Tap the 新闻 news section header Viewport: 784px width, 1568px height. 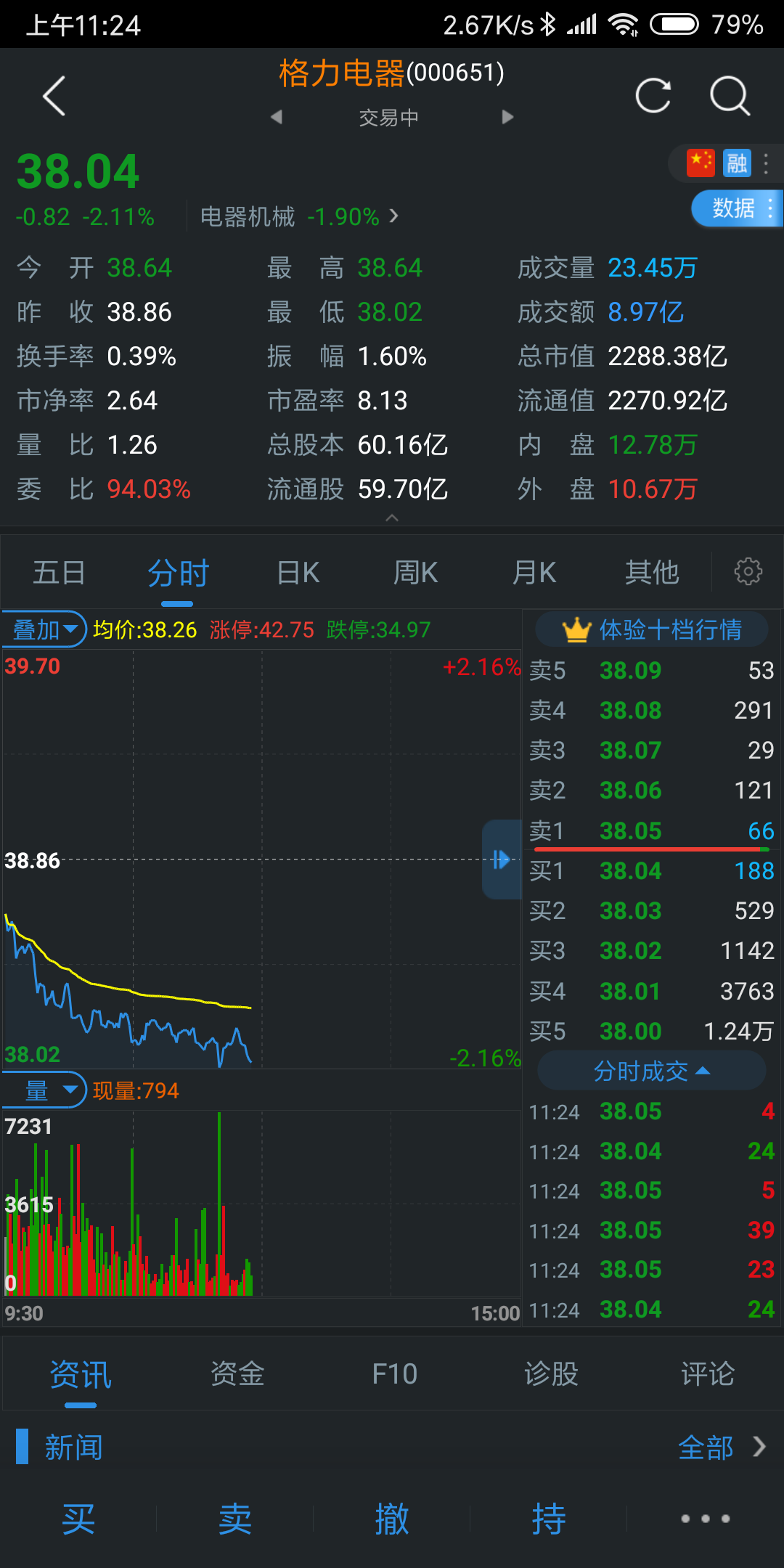[x=73, y=1447]
